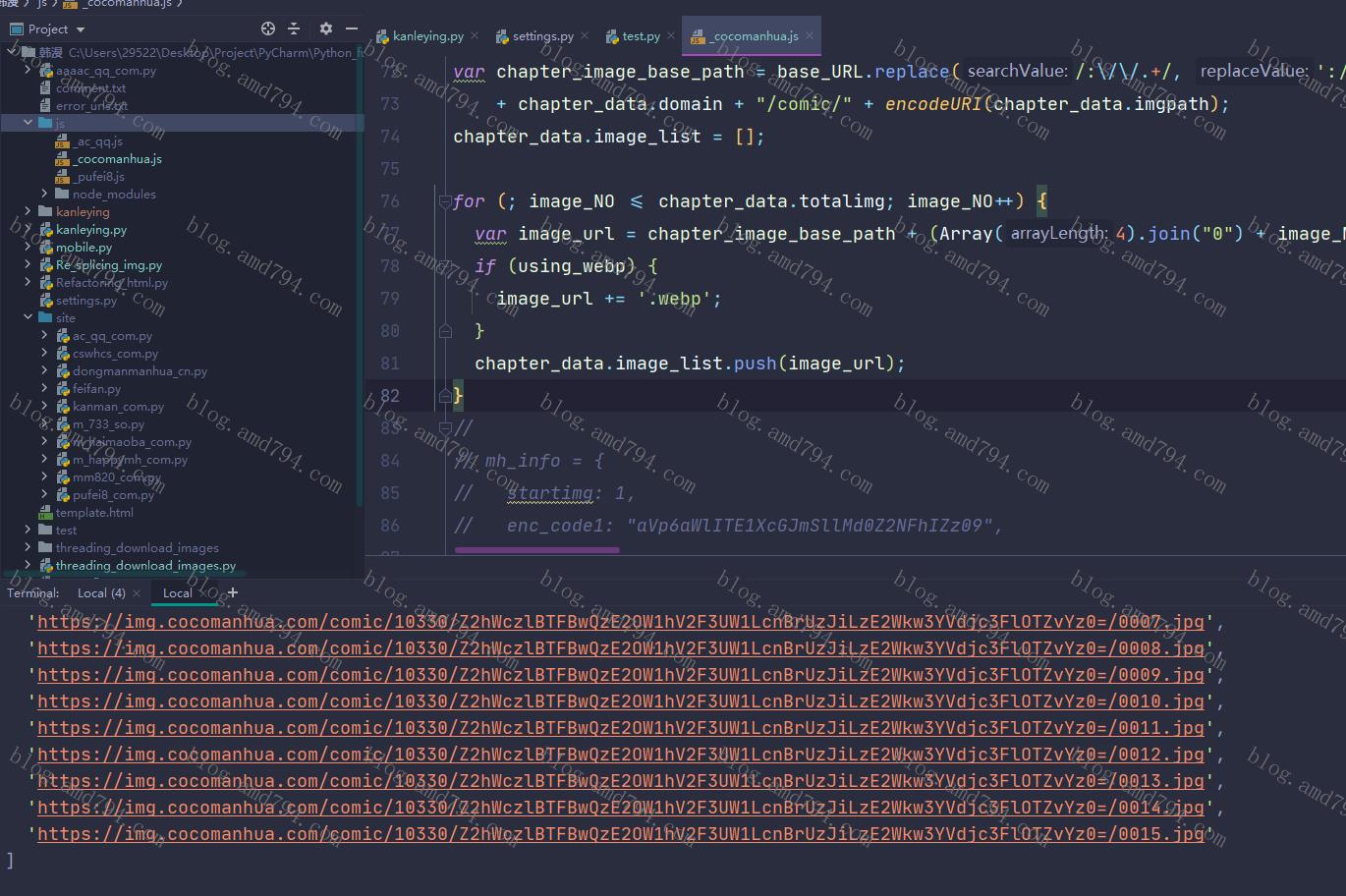Expand the node_modules folder
1346x896 pixels.
(44, 194)
